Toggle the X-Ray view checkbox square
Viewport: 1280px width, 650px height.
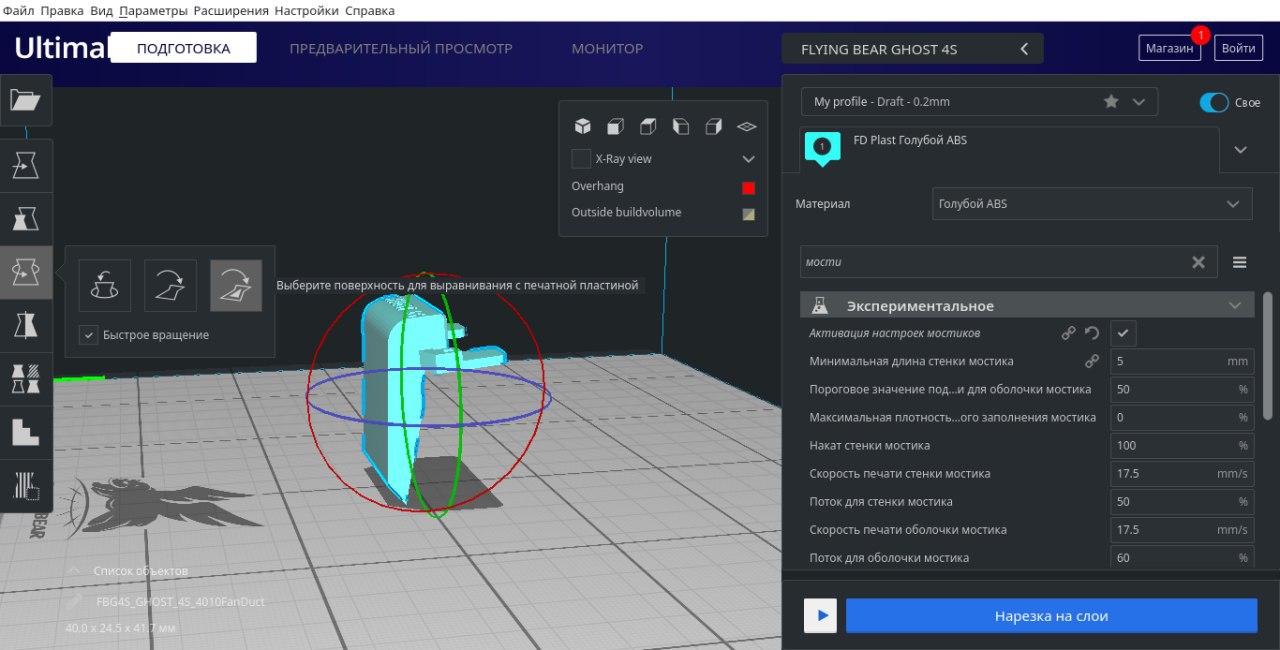(581, 159)
